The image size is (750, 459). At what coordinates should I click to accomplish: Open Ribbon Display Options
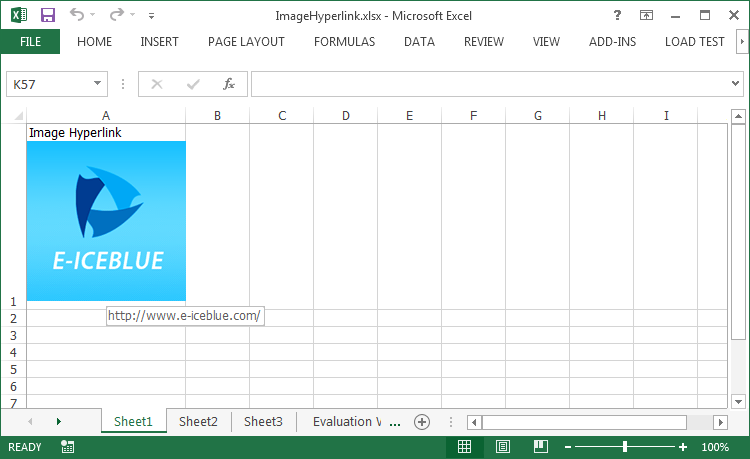click(x=646, y=15)
